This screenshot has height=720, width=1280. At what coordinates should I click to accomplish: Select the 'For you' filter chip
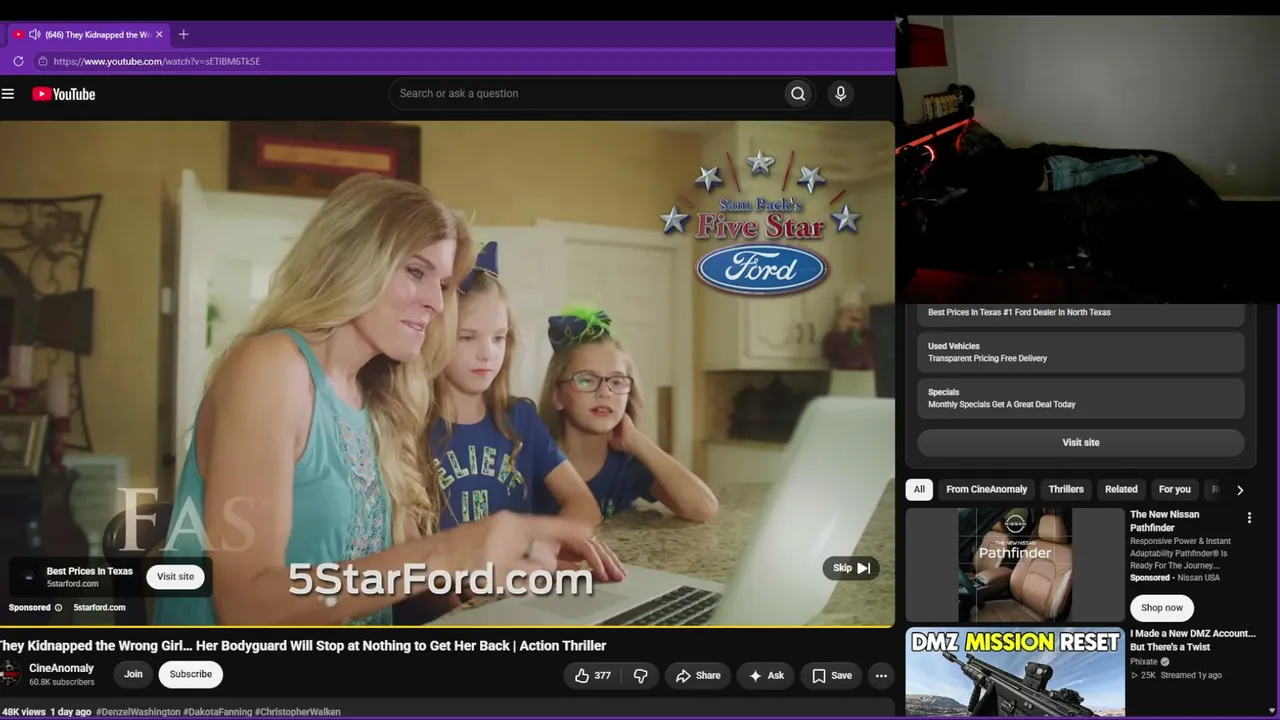pyautogui.click(x=1174, y=489)
